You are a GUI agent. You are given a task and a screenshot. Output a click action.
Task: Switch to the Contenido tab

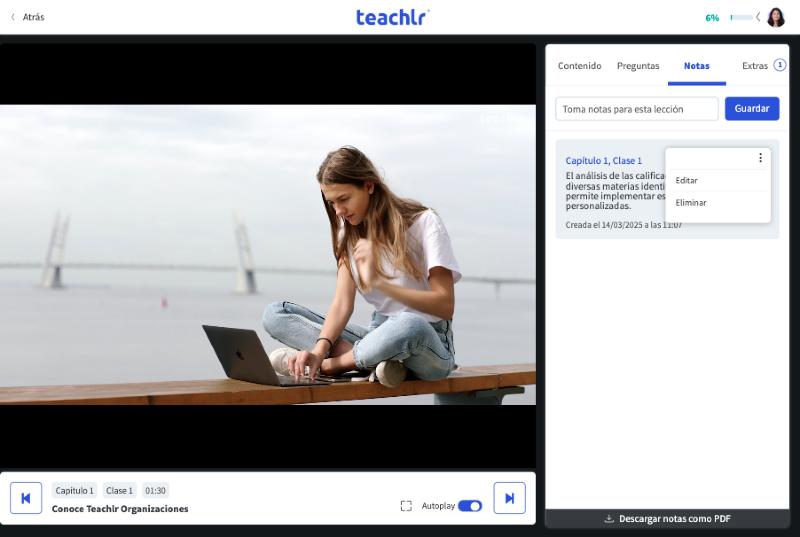click(x=579, y=66)
